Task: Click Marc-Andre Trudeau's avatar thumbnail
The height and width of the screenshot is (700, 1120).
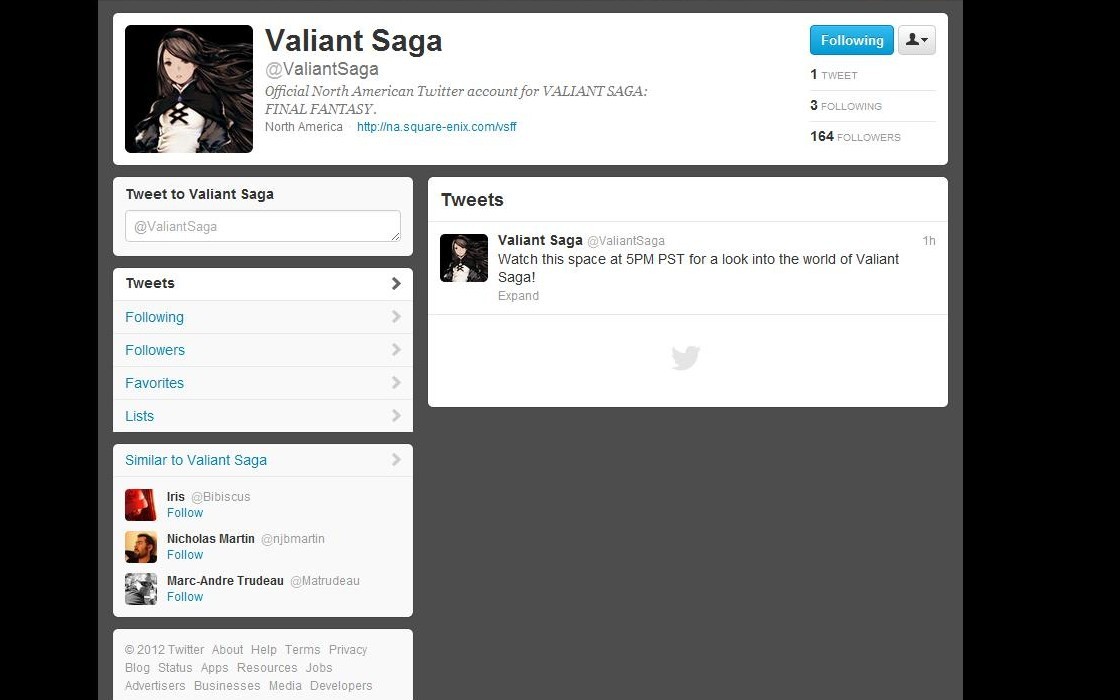Action: (x=140, y=589)
